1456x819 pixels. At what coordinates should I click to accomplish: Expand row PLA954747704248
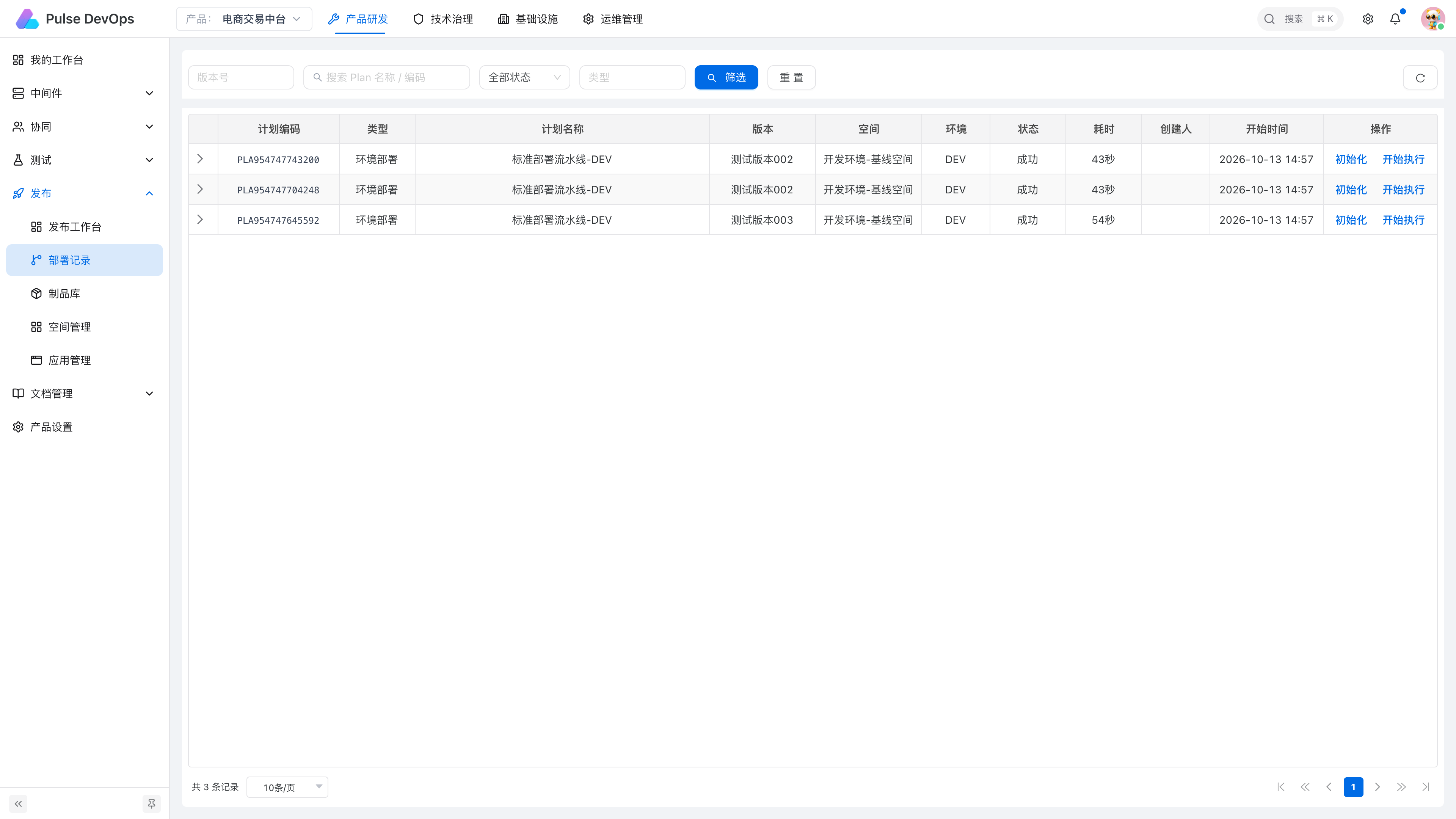[200, 189]
